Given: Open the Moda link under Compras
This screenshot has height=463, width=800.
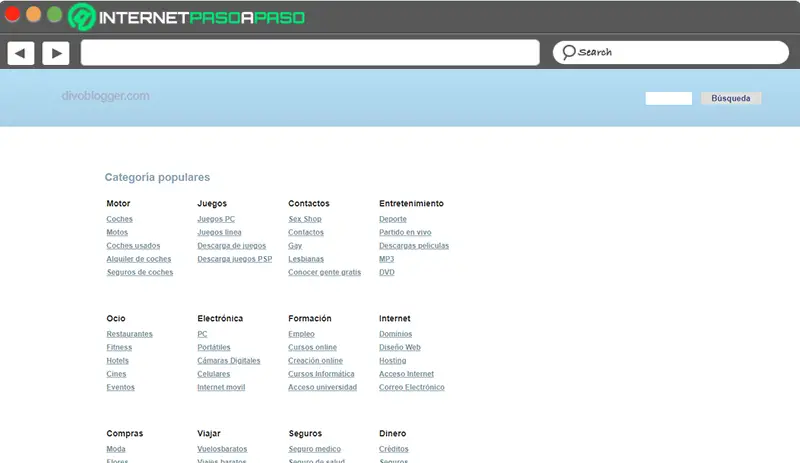Looking at the screenshot, I should pyautogui.click(x=116, y=449).
